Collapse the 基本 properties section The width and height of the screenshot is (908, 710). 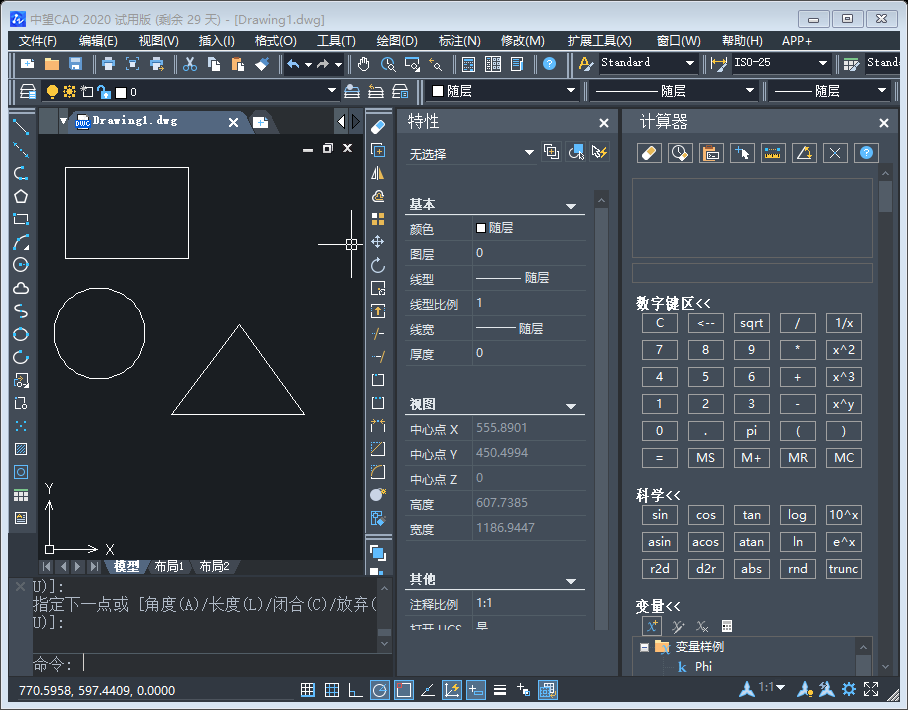[572, 205]
